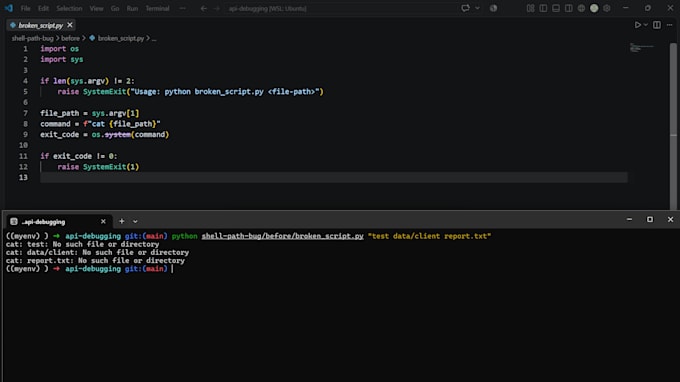The image size is (680, 382).
Task: Expand the chat dropdown arrow
Action: coord(477,8)
